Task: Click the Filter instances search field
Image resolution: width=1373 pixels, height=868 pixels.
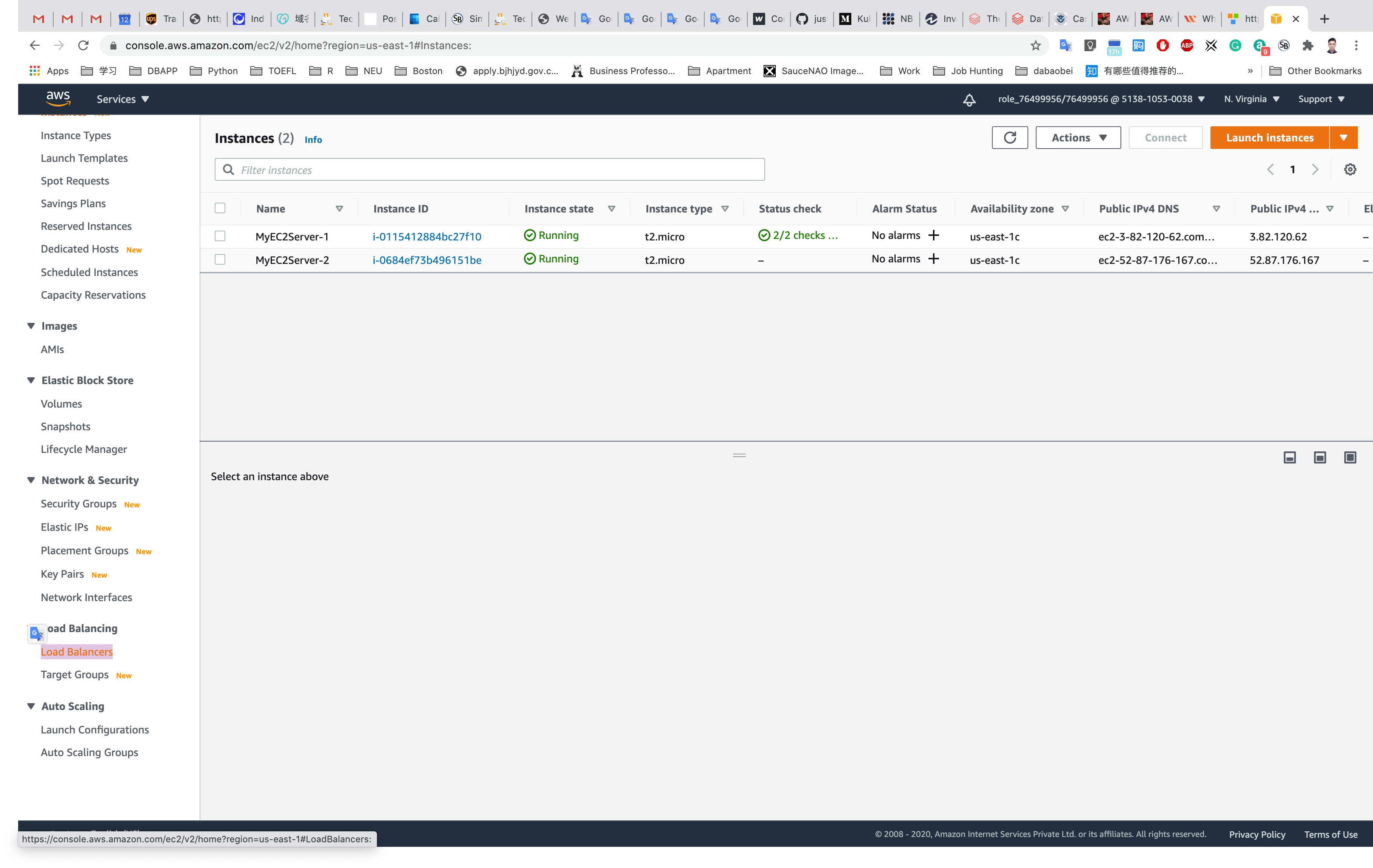Action: pos(489,170)
